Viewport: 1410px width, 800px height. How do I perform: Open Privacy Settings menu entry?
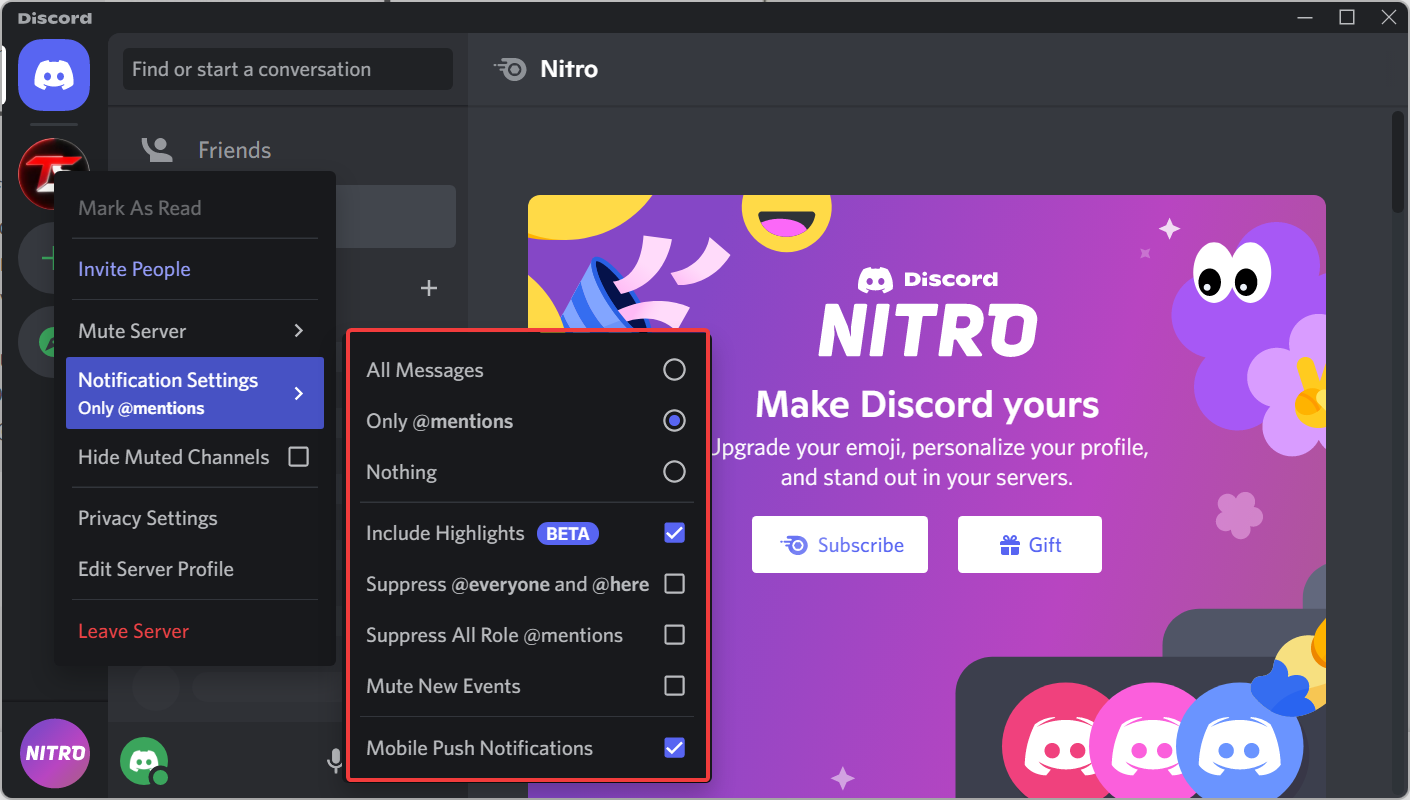(195, 518)
